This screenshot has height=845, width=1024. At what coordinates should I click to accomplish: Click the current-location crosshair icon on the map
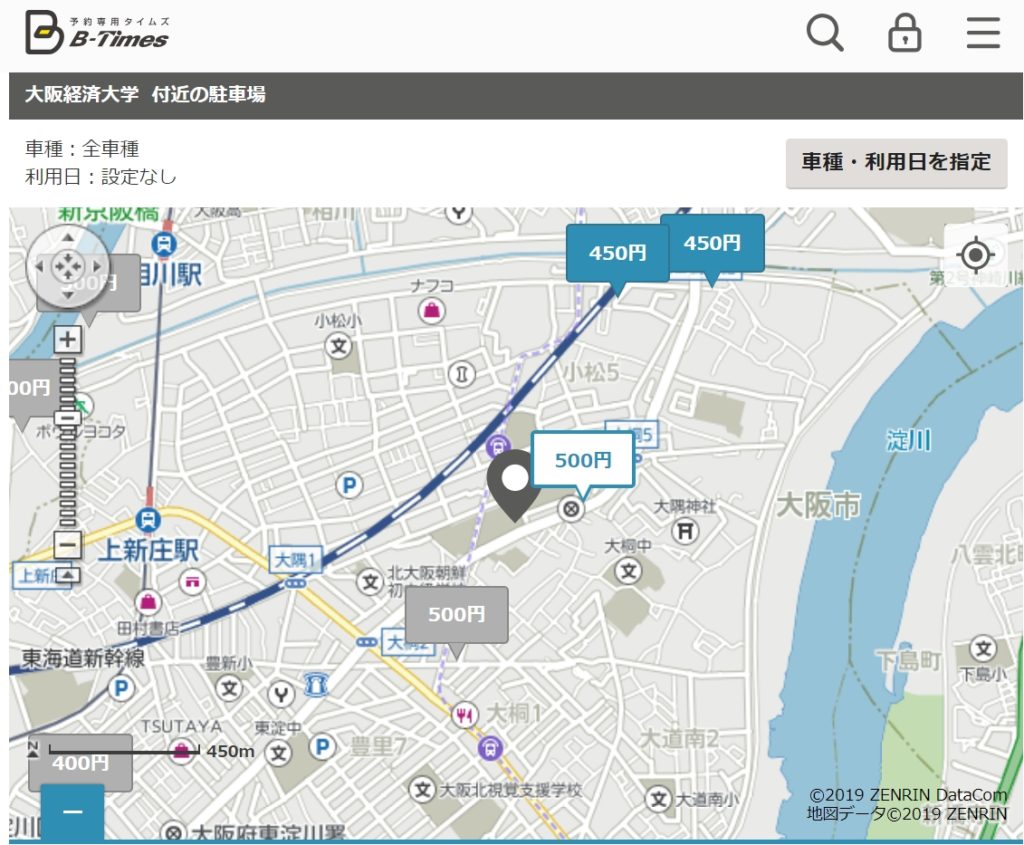tap(975, 254)
